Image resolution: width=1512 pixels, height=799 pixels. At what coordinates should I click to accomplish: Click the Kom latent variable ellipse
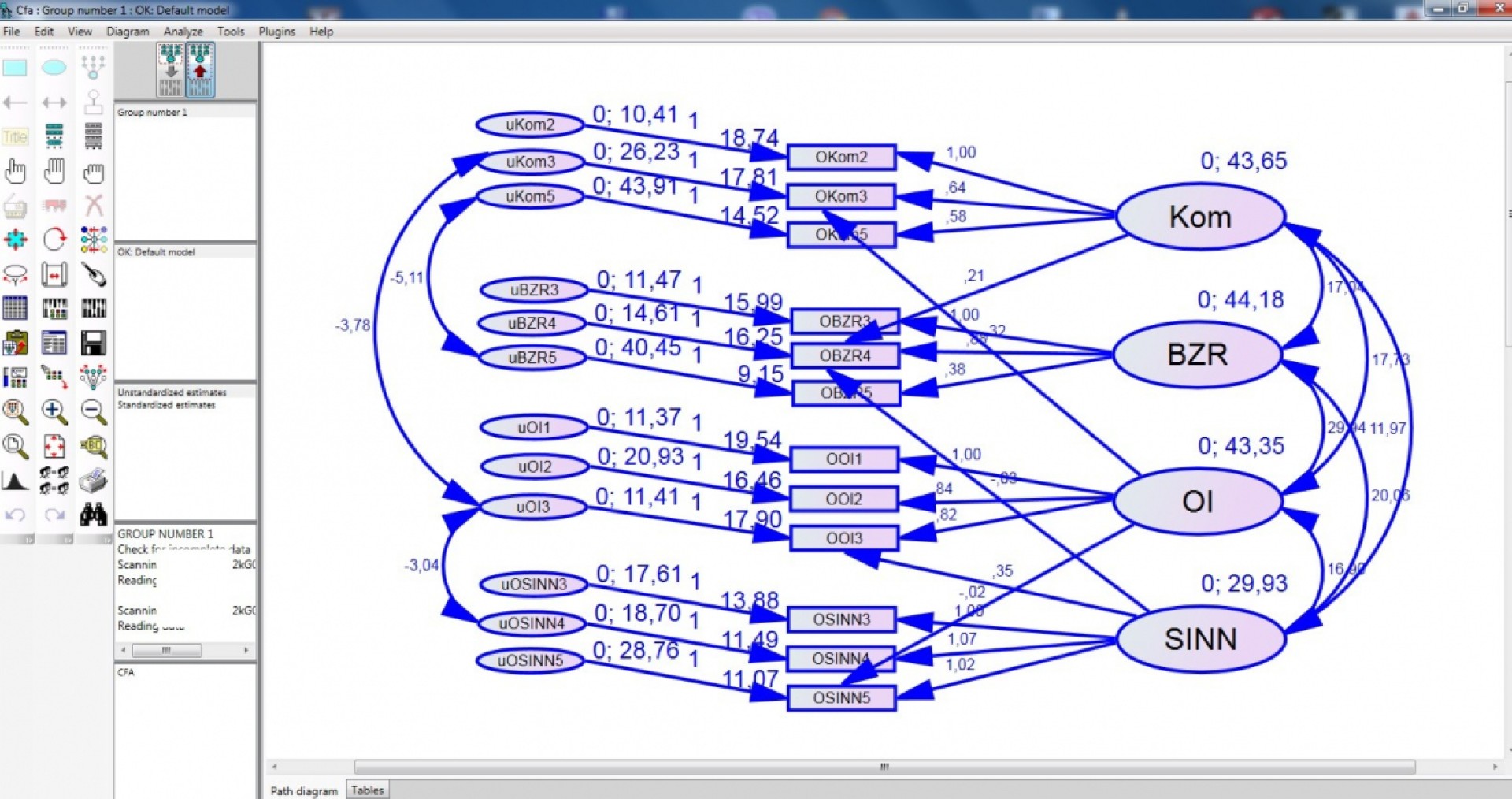point(1200,217)
